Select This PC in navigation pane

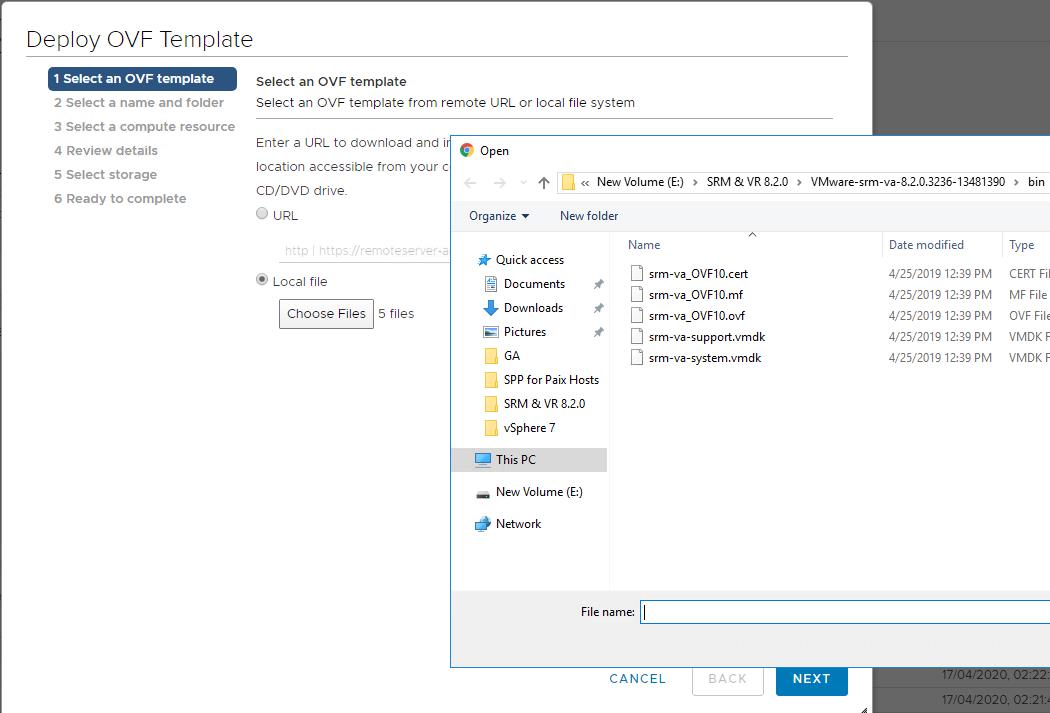click(x=530, y=460)
